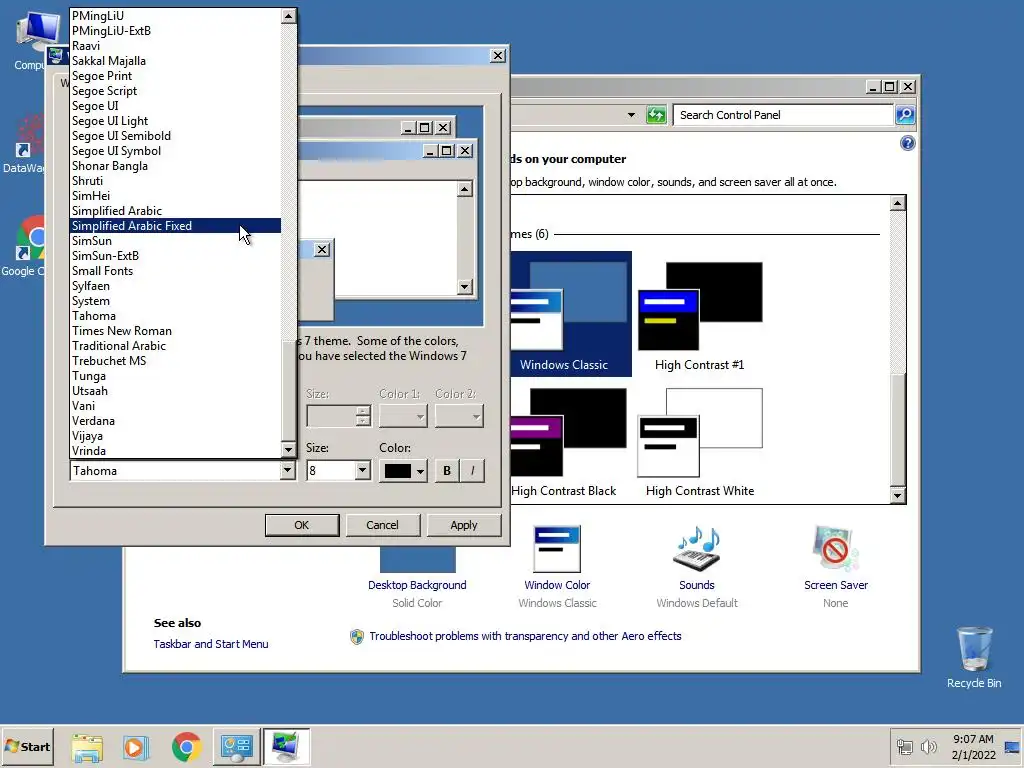Choose Segoe Script font
The height and width of the screenshot is (768, 1024).
[x=175, y=91]
